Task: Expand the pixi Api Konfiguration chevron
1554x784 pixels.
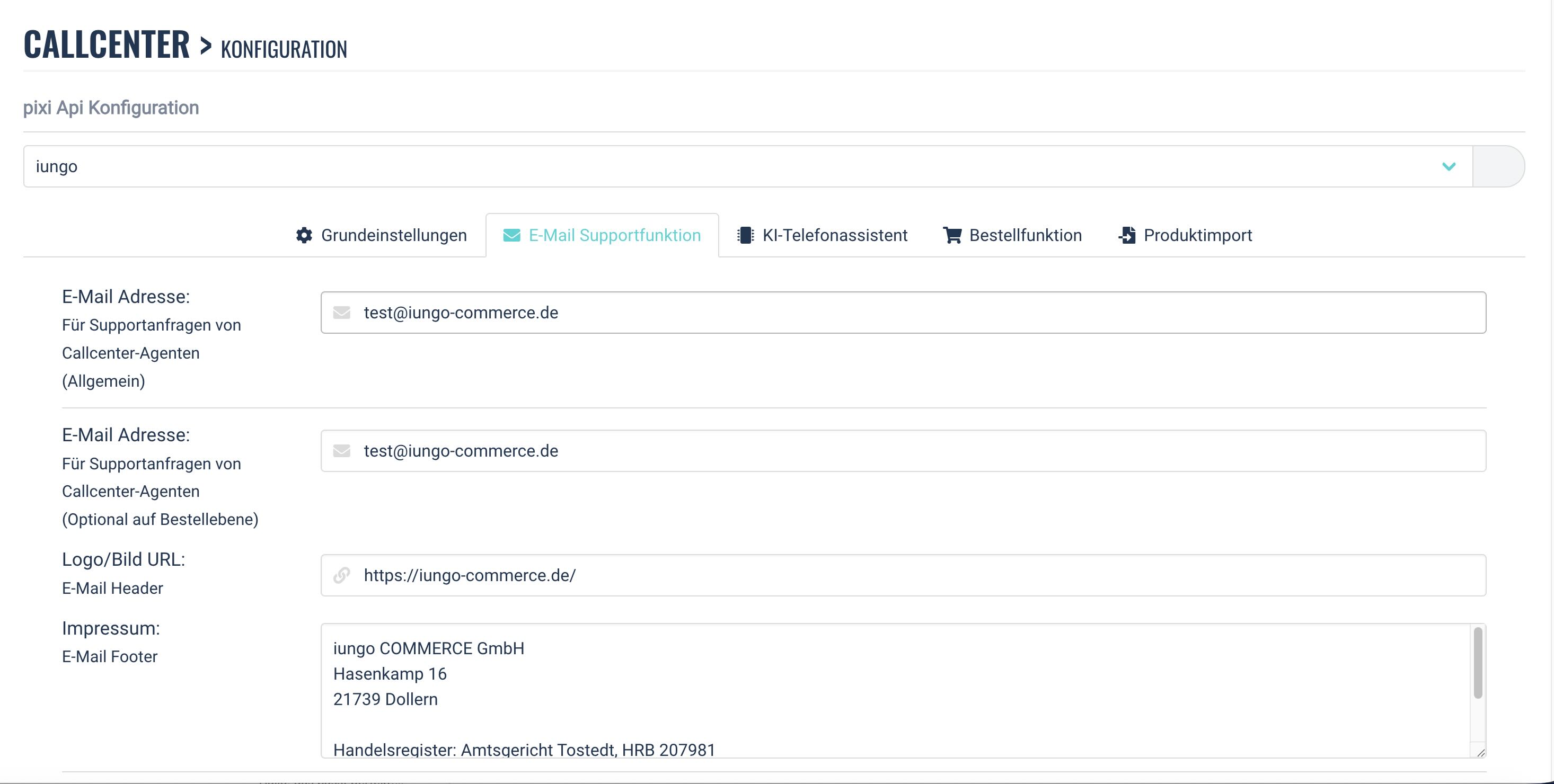Action: click(1449, 166)
